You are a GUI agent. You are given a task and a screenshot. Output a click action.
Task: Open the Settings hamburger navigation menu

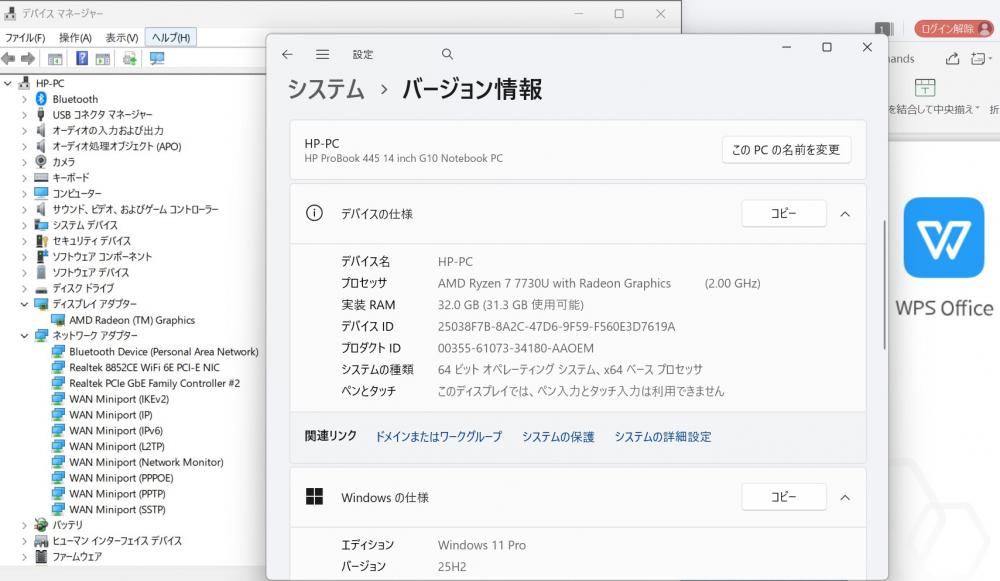322,55
